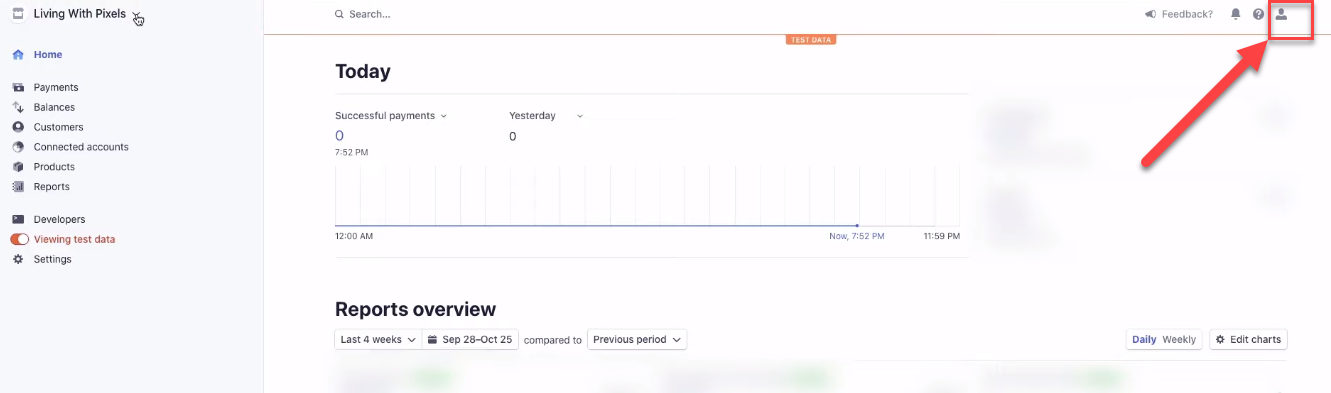
Task: Open the notifications bell
Action: pyautogui.click(x=1236, y=14)
